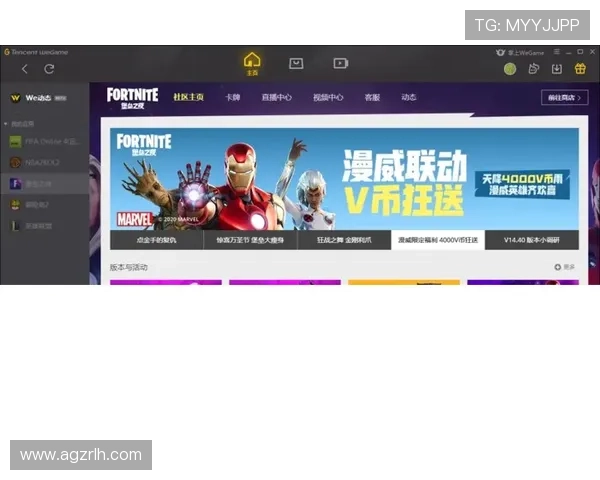Image resolution: width=600 pixels, height=480 pixels.
Task: Open the friends chat icon near avatar
Action: [x=533, y=69]
